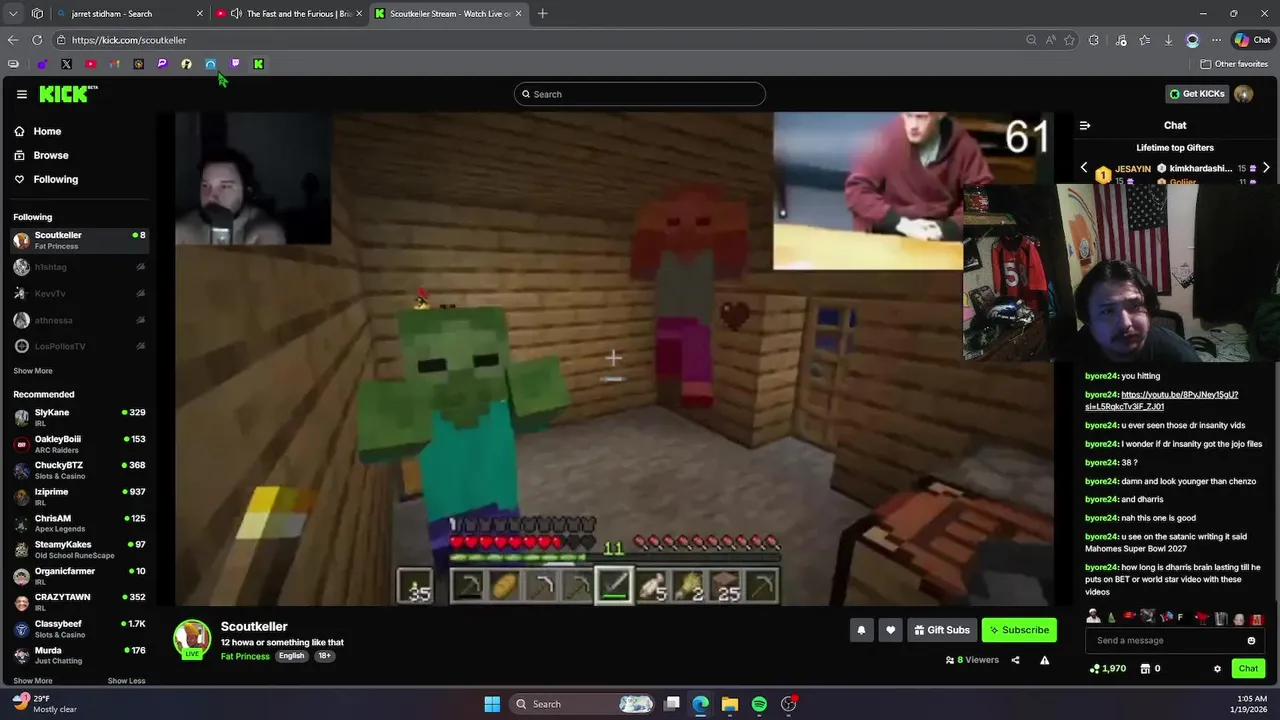
Task: Open the Kick hamburger menu
Action: (x=21, y=94)
